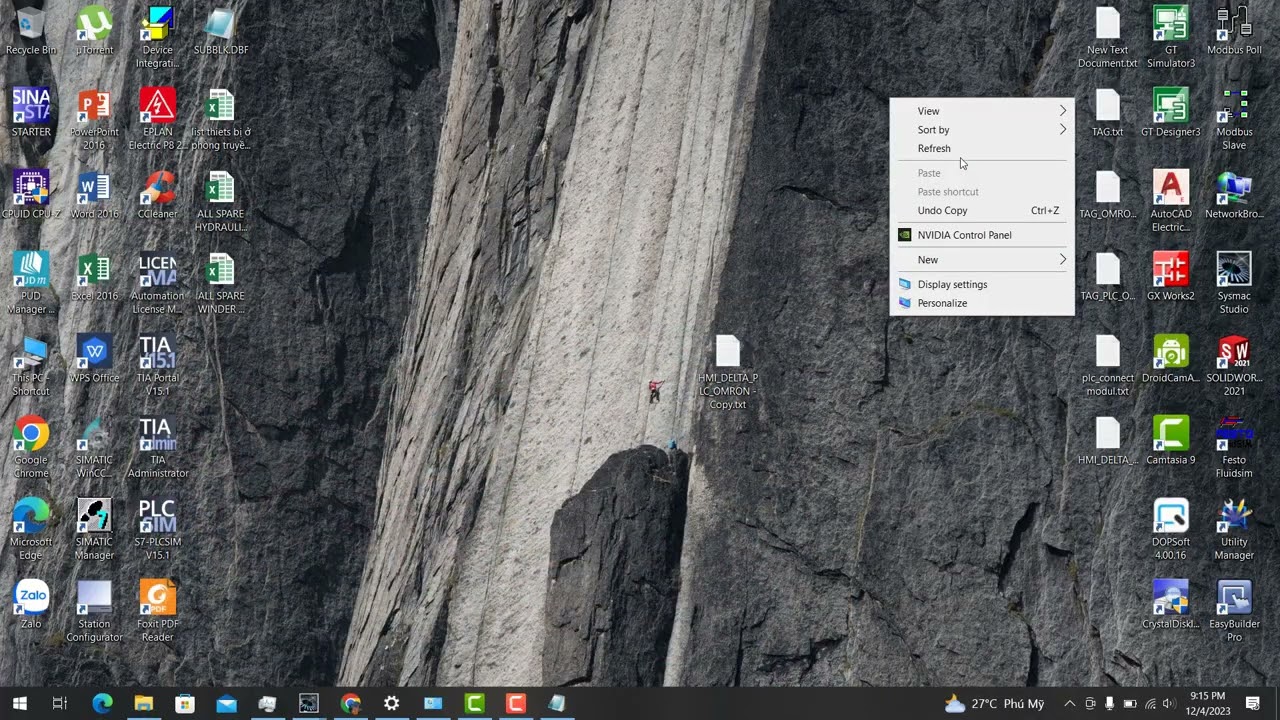Choose Refresh from the context menu
Screen dimensions: 1280x720
pyautogui.click(x=982, y=148)
